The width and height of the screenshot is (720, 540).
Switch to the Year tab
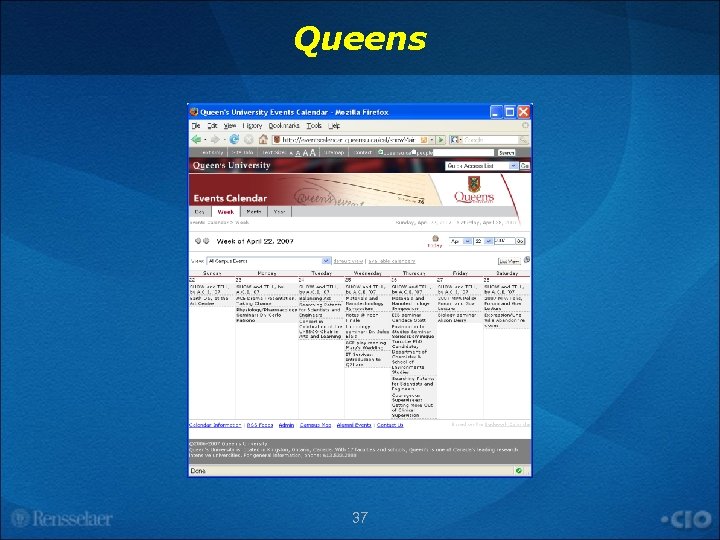click(279, 212)
